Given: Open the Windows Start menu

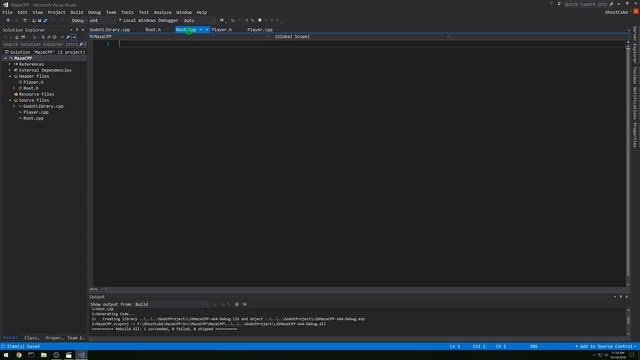Looking at the screenshot, I should coord(6,355).
